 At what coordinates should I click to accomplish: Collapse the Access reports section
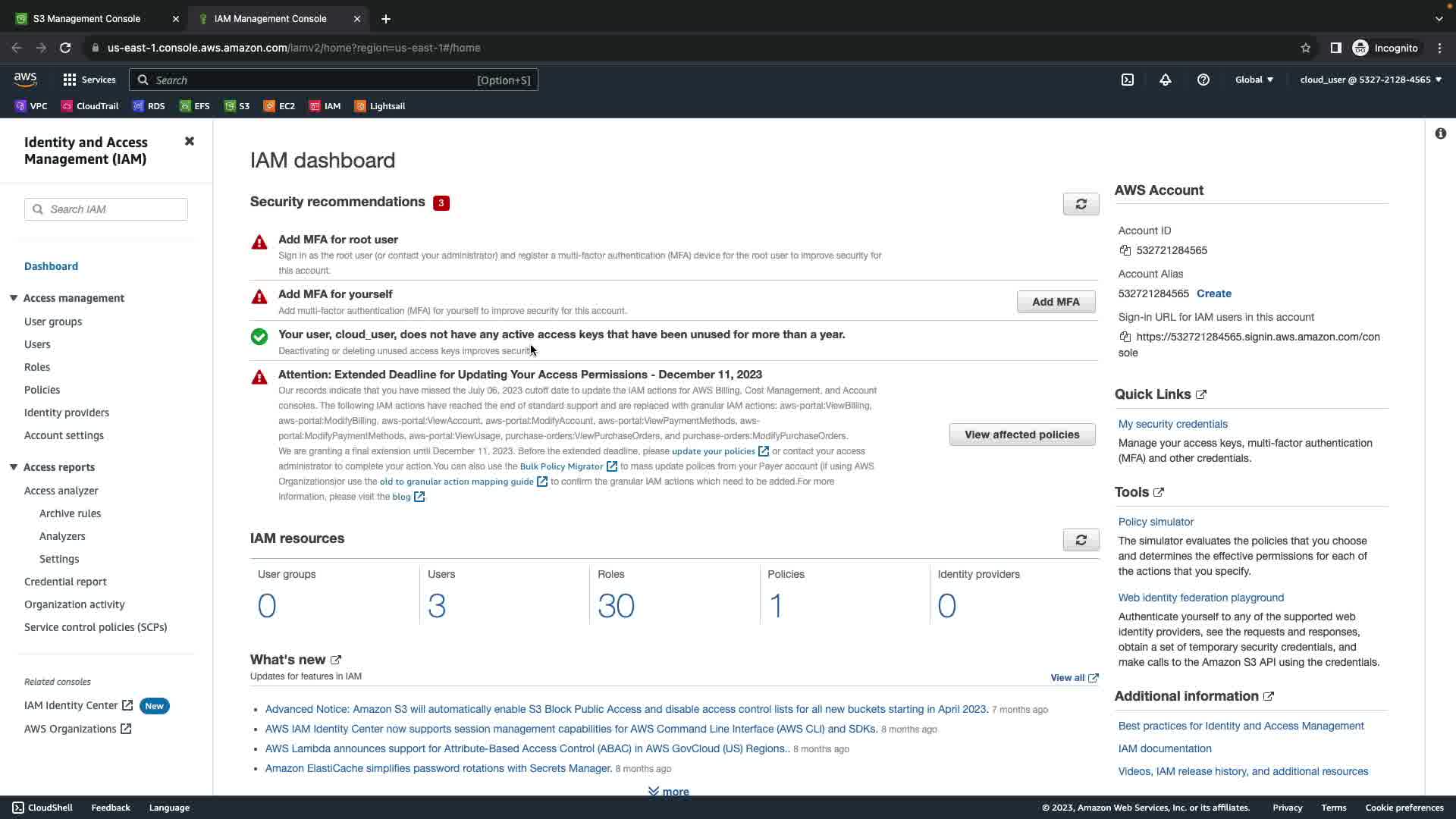(x=14, y=467)
